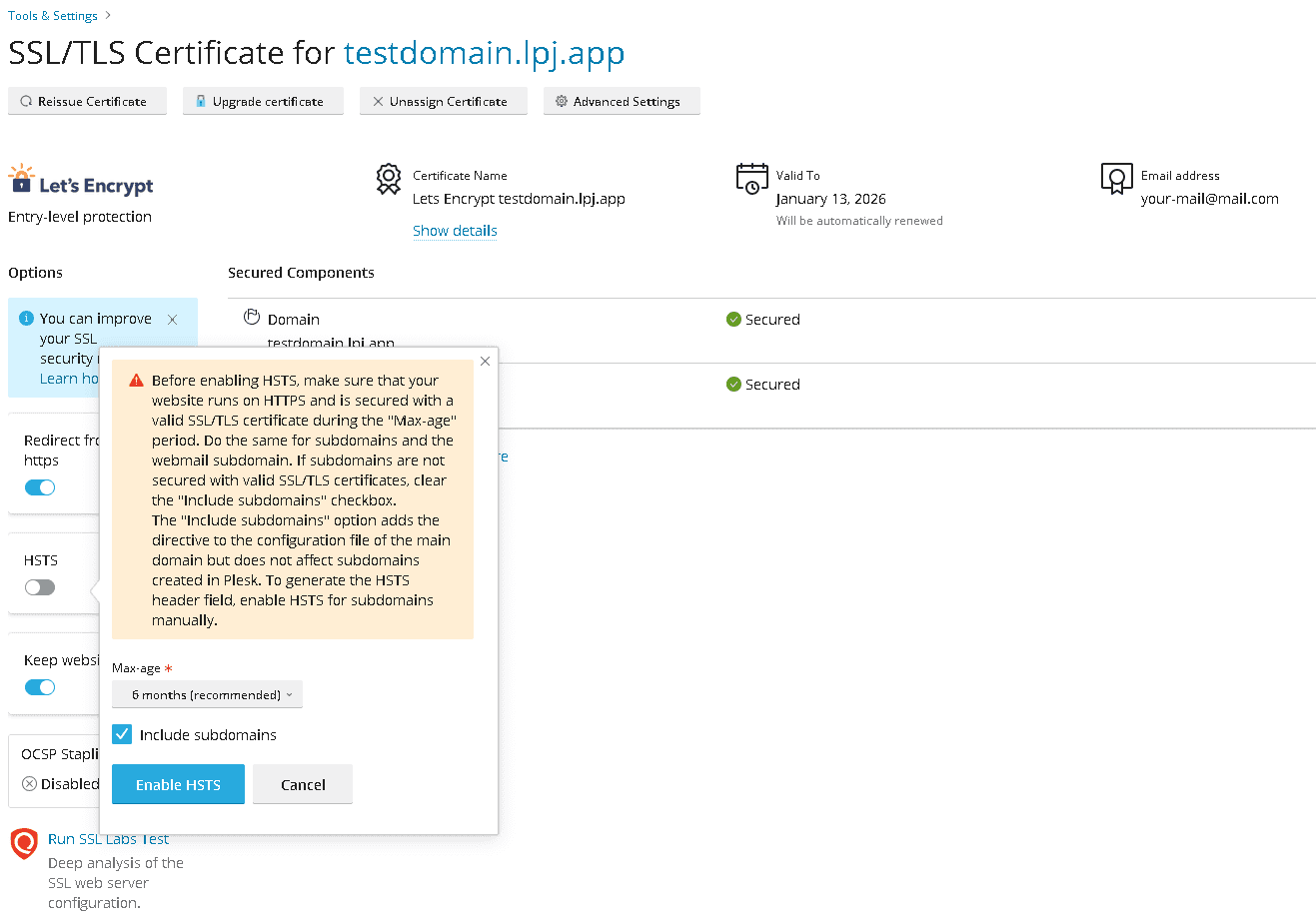Open the Run SSL Labs Test link
This screenshot has height=924, width=1316.
[x=108, y=839]
